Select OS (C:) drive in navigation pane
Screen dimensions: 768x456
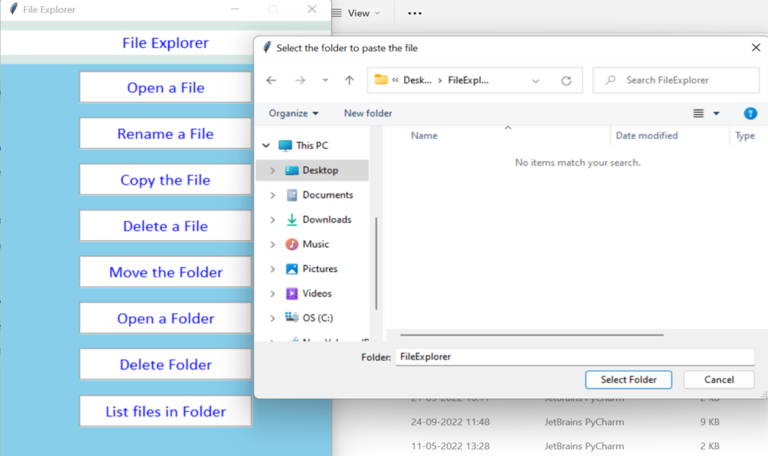[317, 318]
